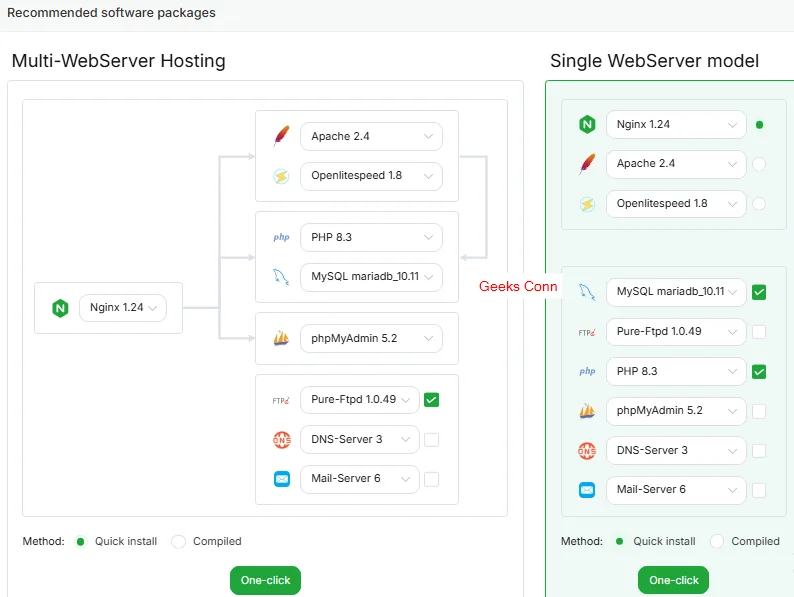The height and width of the screenshot is (597, 794).
Task: Click the green Nginx hexagon icon in Single WebServer model
Action: [587, 125]
